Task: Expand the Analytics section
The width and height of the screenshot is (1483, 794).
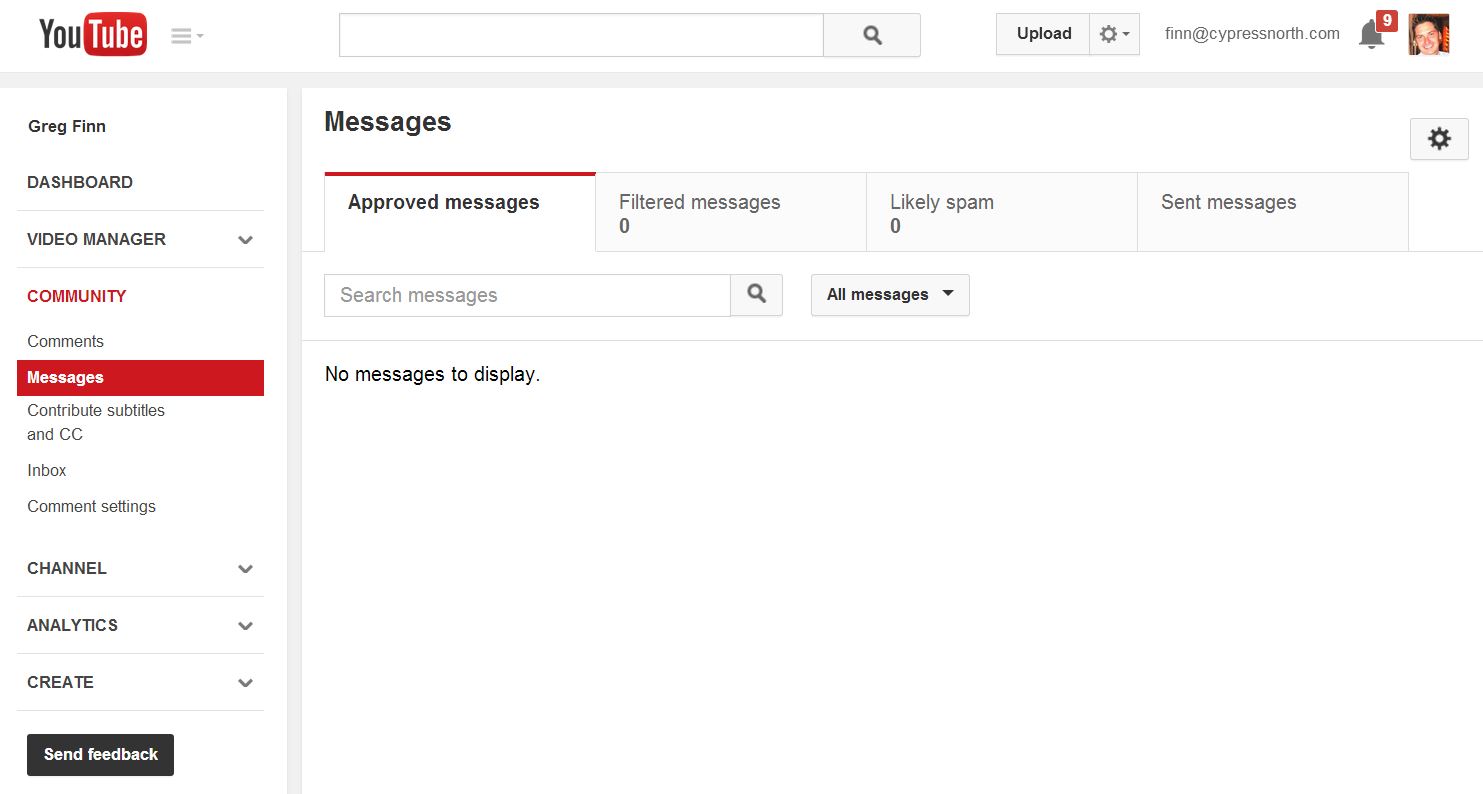Action: tap(245, 626)
